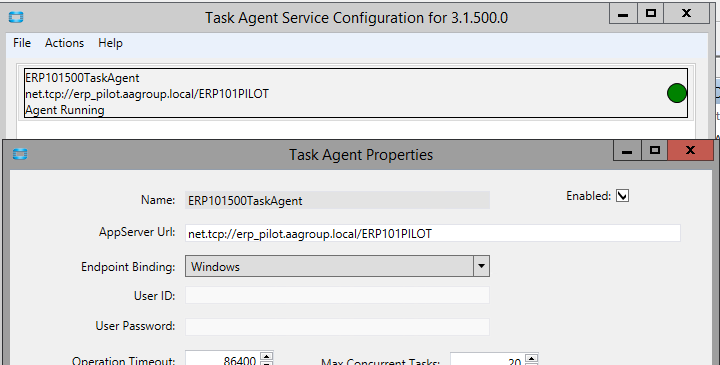720x365 pixels.
Task: Select the Windows endpoint binding combo box
Action: 337,266
